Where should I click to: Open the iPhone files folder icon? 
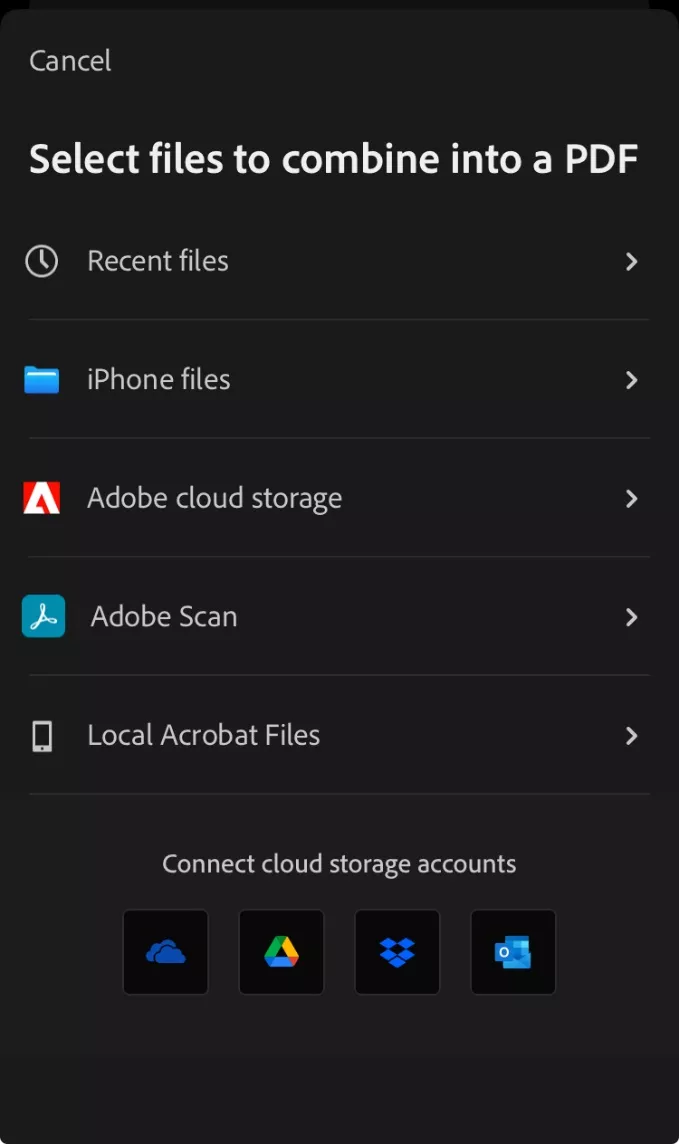pos(42,380)
